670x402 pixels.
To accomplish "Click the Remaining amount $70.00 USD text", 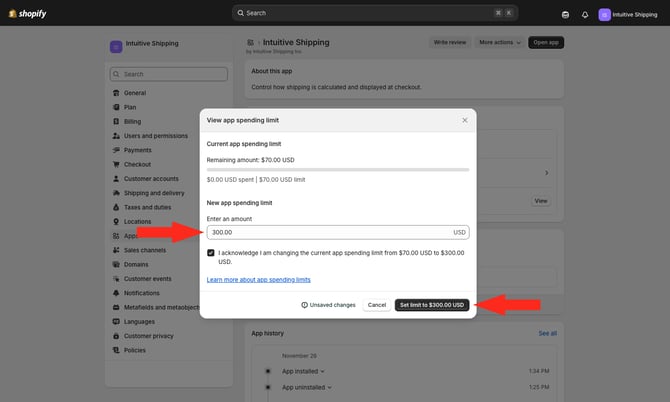I will [250, 160].
